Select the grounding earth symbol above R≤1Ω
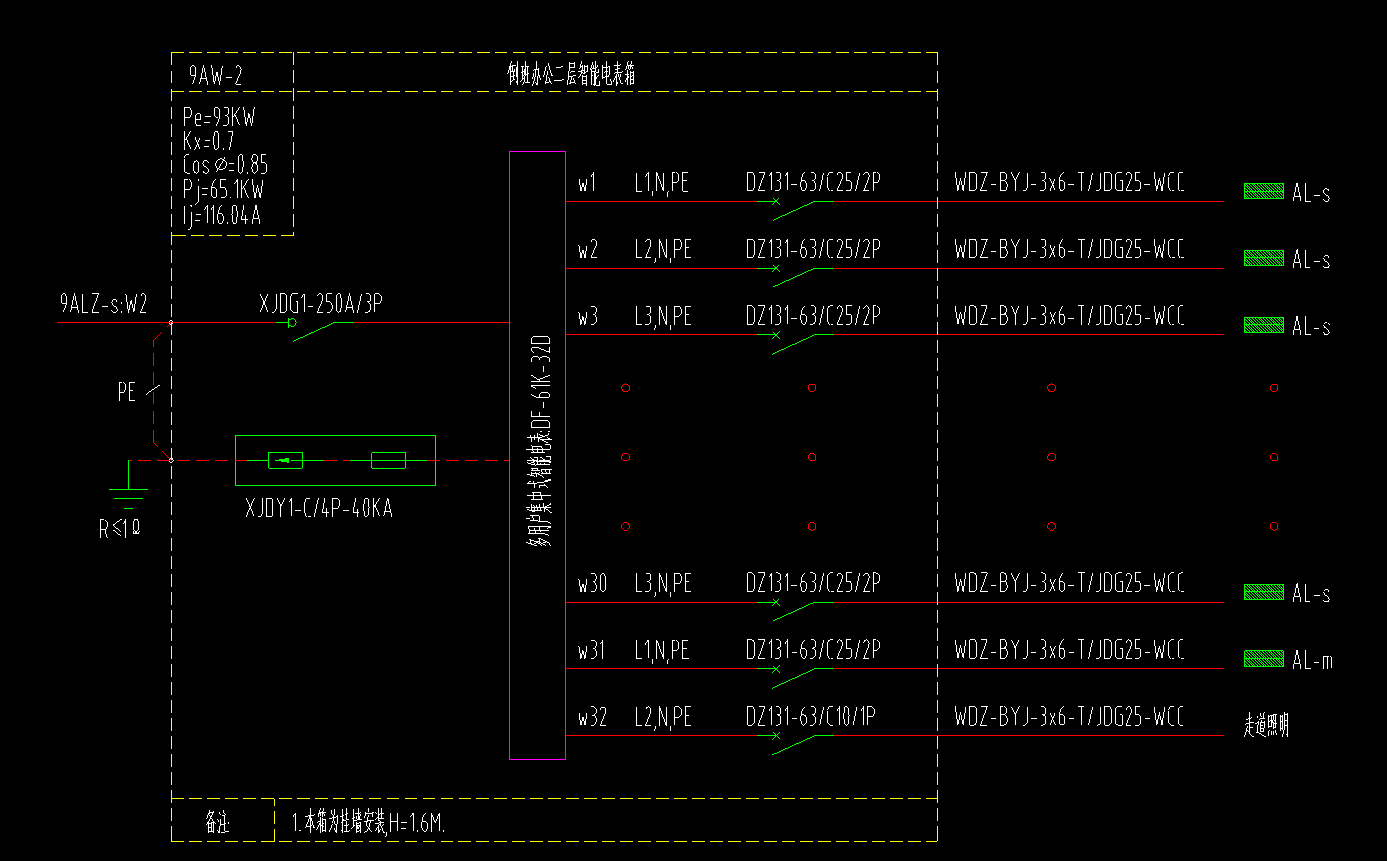 click(128, 486)
